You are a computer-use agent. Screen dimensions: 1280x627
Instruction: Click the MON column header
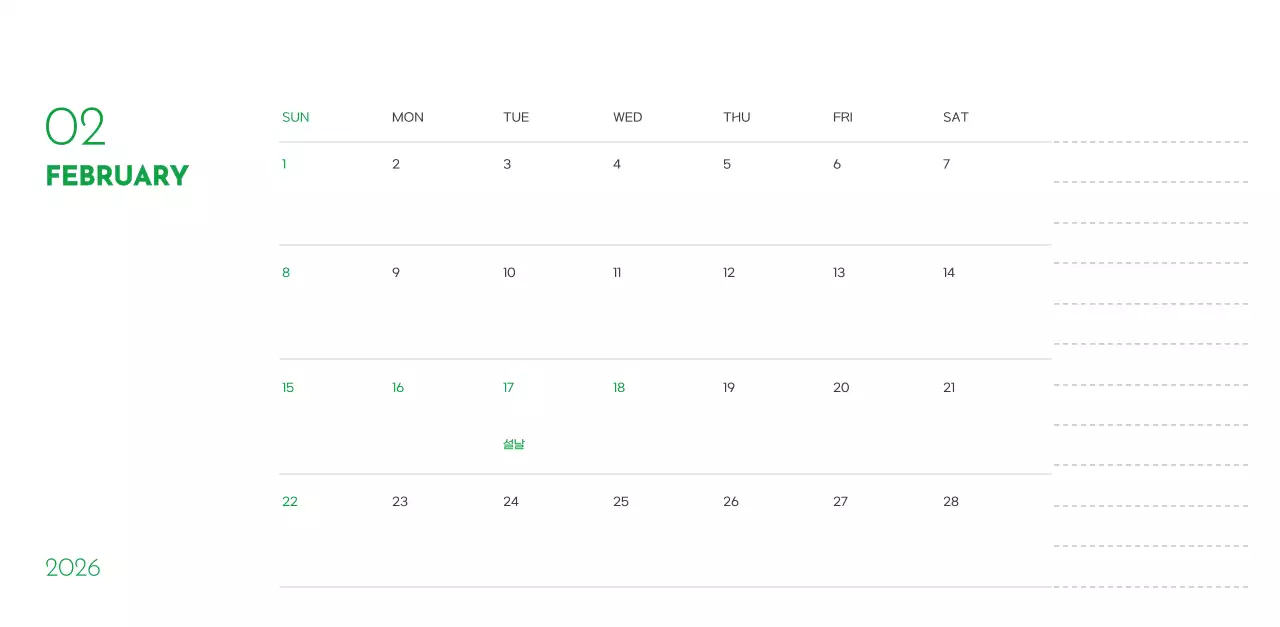(x=407, y=117)
